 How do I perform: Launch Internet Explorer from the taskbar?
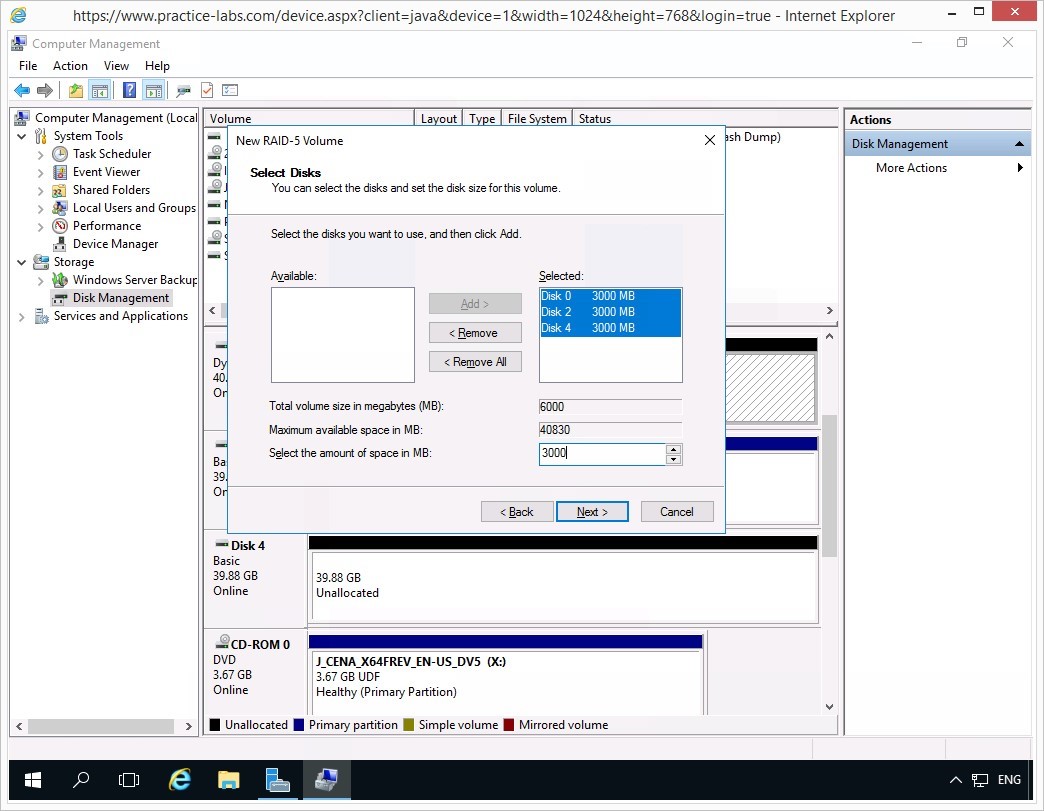pyautogui.click(x=180, y=780)
